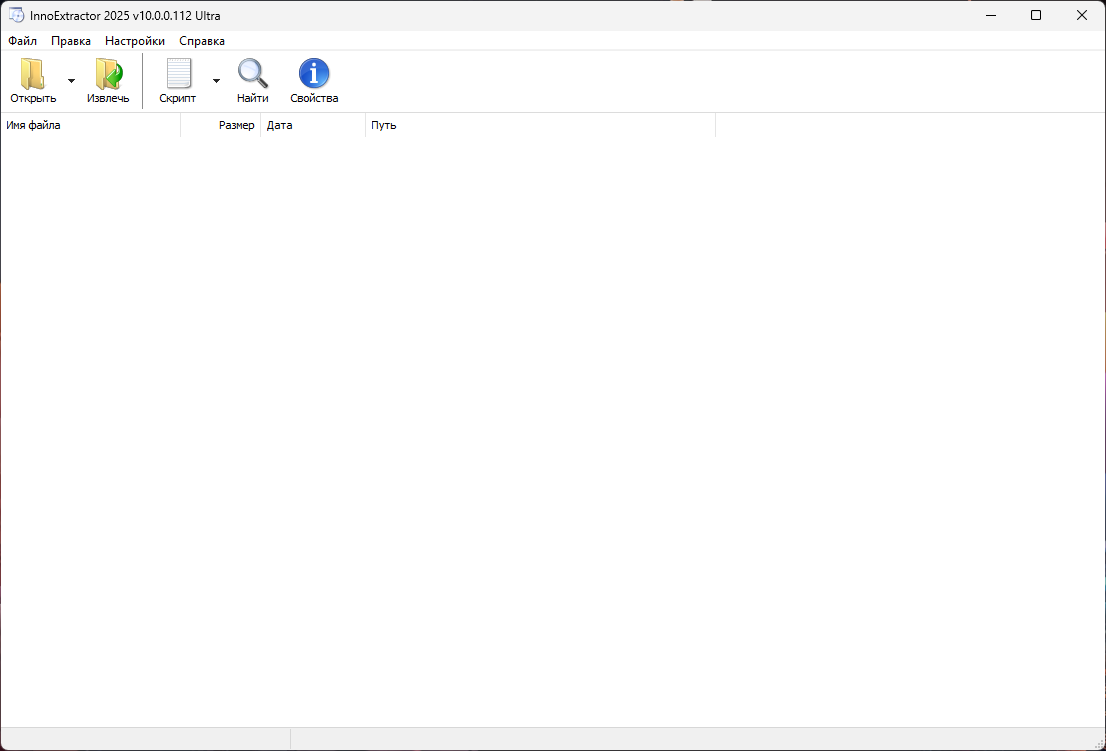Minimize the InnoExtractor window
The image size is (1106, 751).
click(x=991, y=15)
